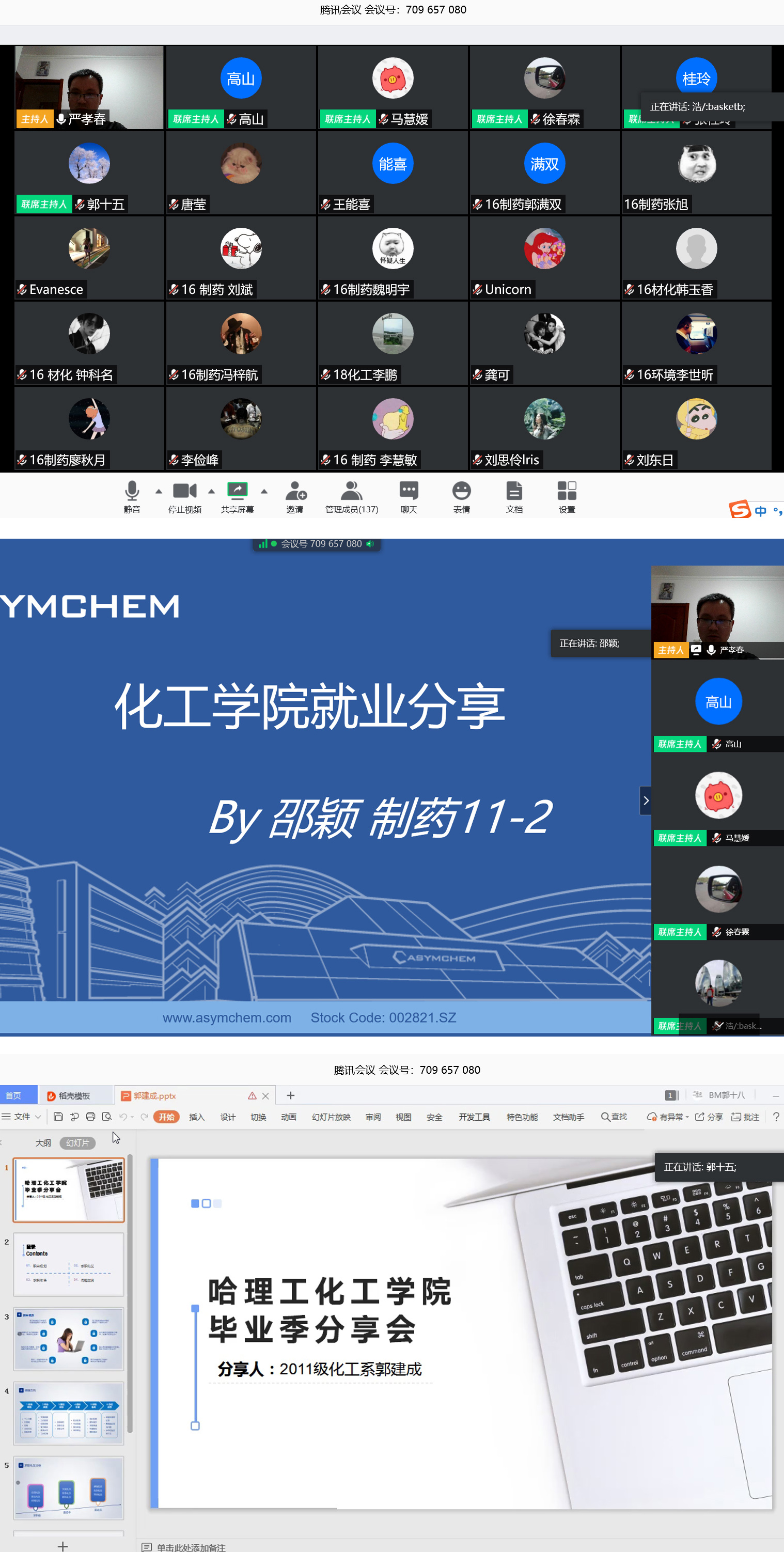Open the 聊天 chat icon
Viewport: 784px width, 1552px height.
click(409, 492)
